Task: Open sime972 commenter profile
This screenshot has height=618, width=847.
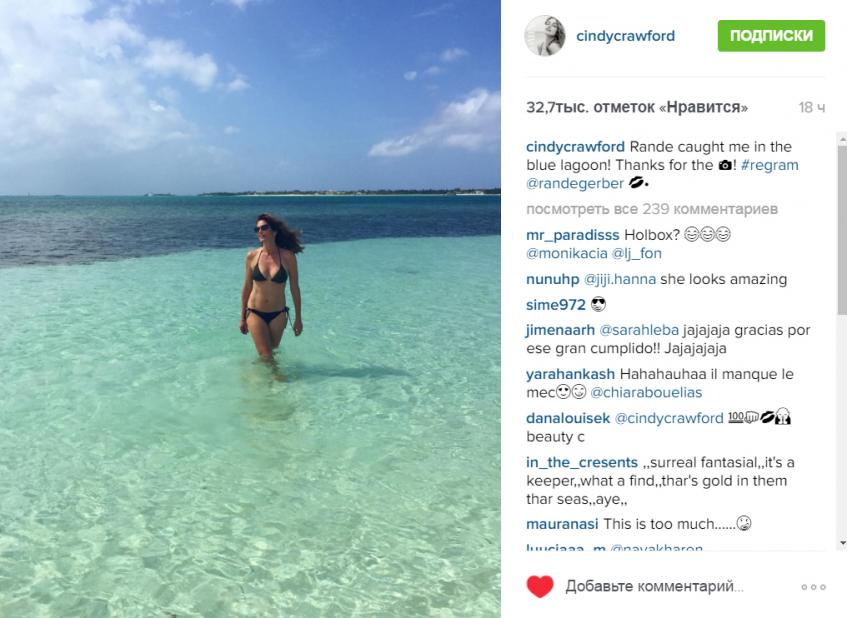Action: tap(555, 305)
